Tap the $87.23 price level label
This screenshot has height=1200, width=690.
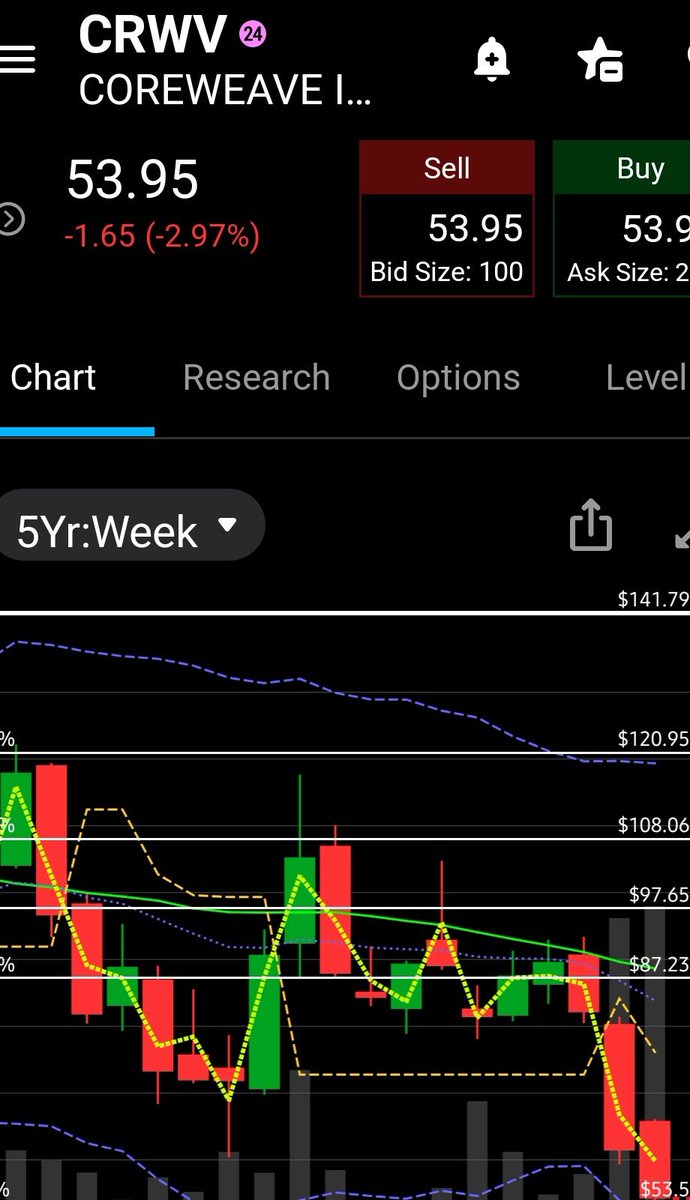(659, 964)
